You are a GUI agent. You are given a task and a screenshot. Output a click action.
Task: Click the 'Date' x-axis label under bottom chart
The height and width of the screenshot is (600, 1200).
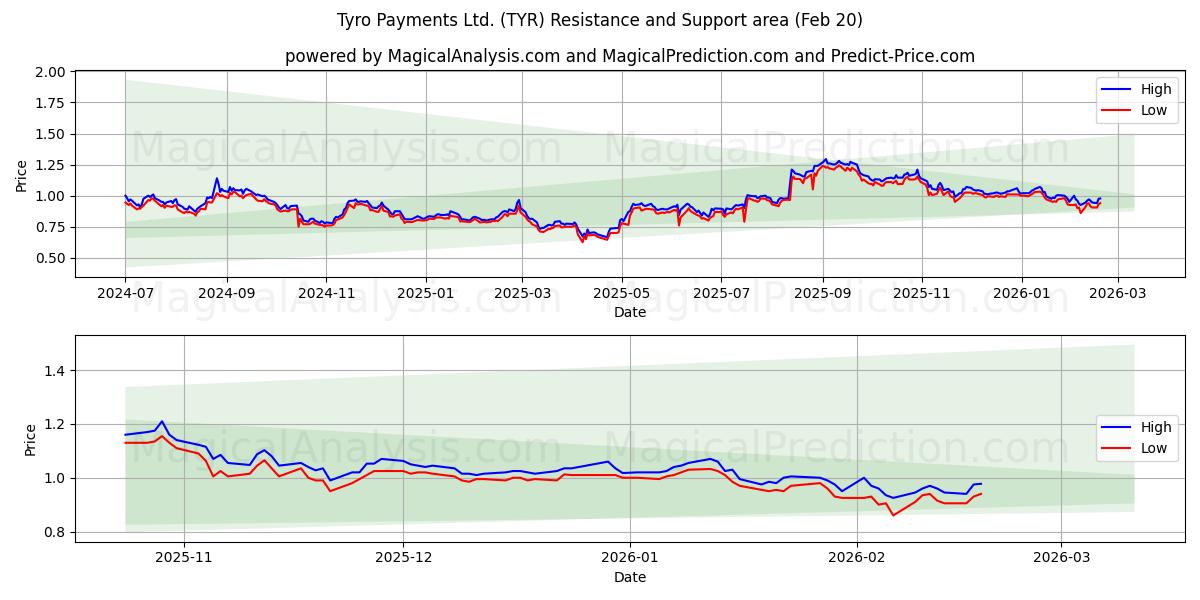pos(630,577)
